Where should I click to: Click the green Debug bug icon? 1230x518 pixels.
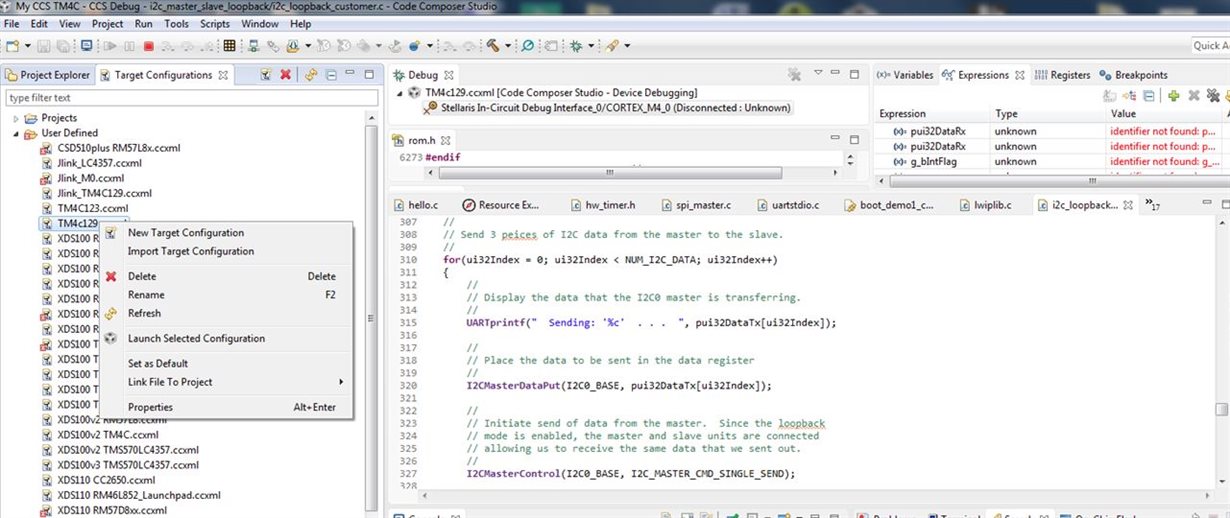[x=576, y=45]
